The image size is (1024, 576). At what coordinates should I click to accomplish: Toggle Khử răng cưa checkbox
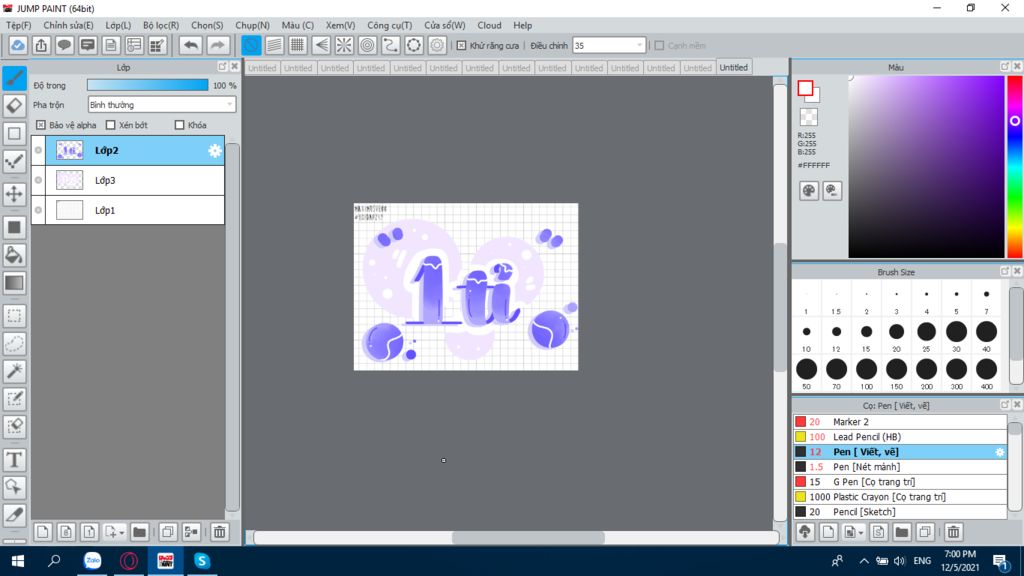pos(461,46)
